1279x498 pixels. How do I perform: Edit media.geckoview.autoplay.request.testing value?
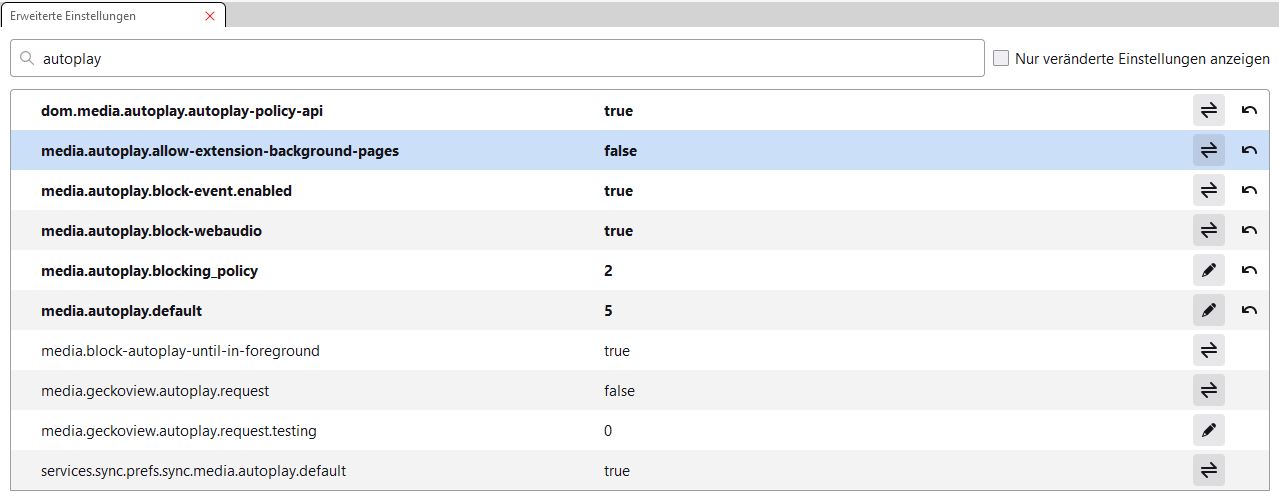point(1208,431)
